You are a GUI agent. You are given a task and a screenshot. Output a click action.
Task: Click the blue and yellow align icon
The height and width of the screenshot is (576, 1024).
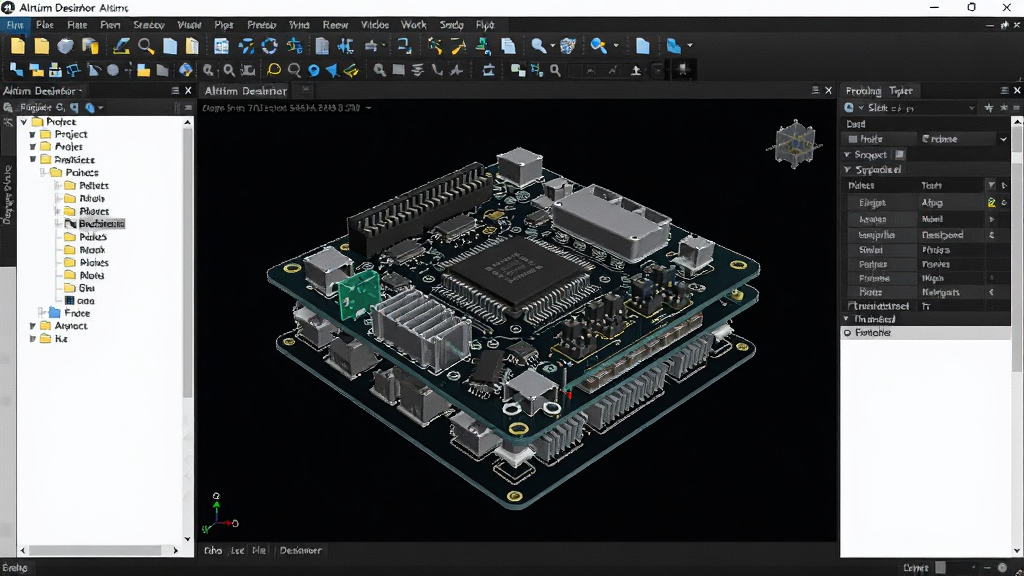[x=295, y=46]
